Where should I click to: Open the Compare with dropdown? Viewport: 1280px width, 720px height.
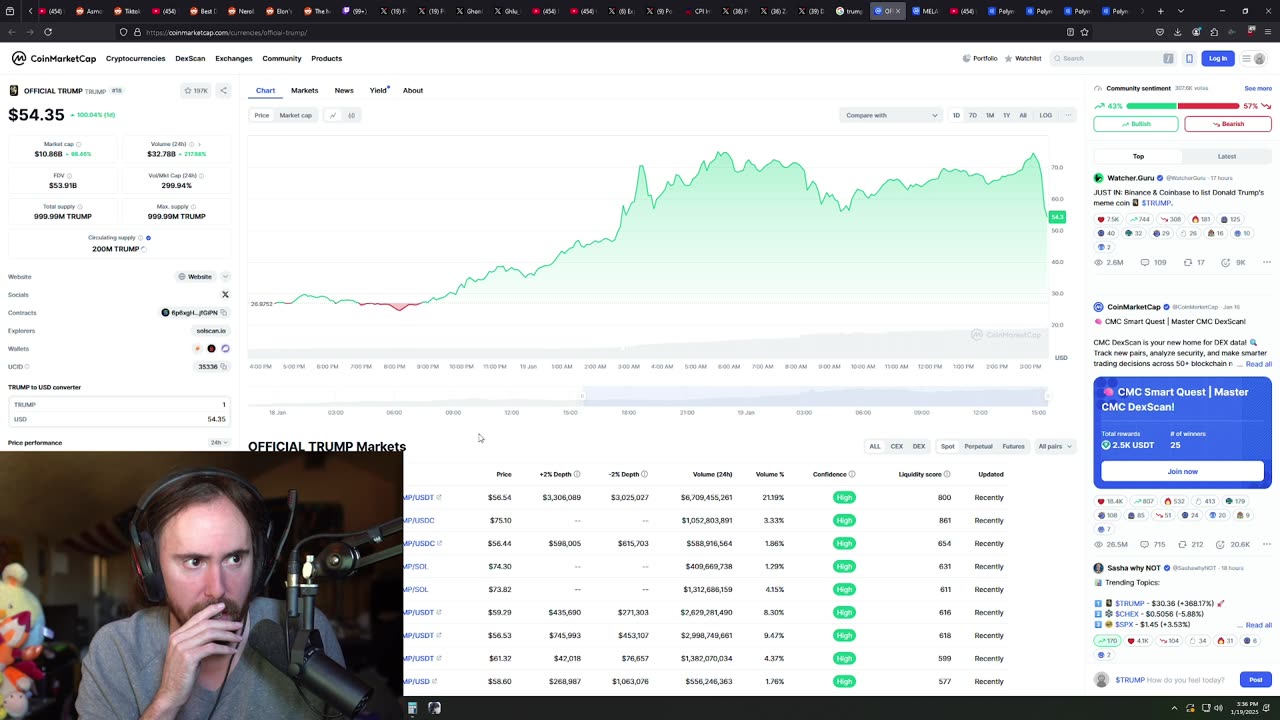[x=891, y=115]
